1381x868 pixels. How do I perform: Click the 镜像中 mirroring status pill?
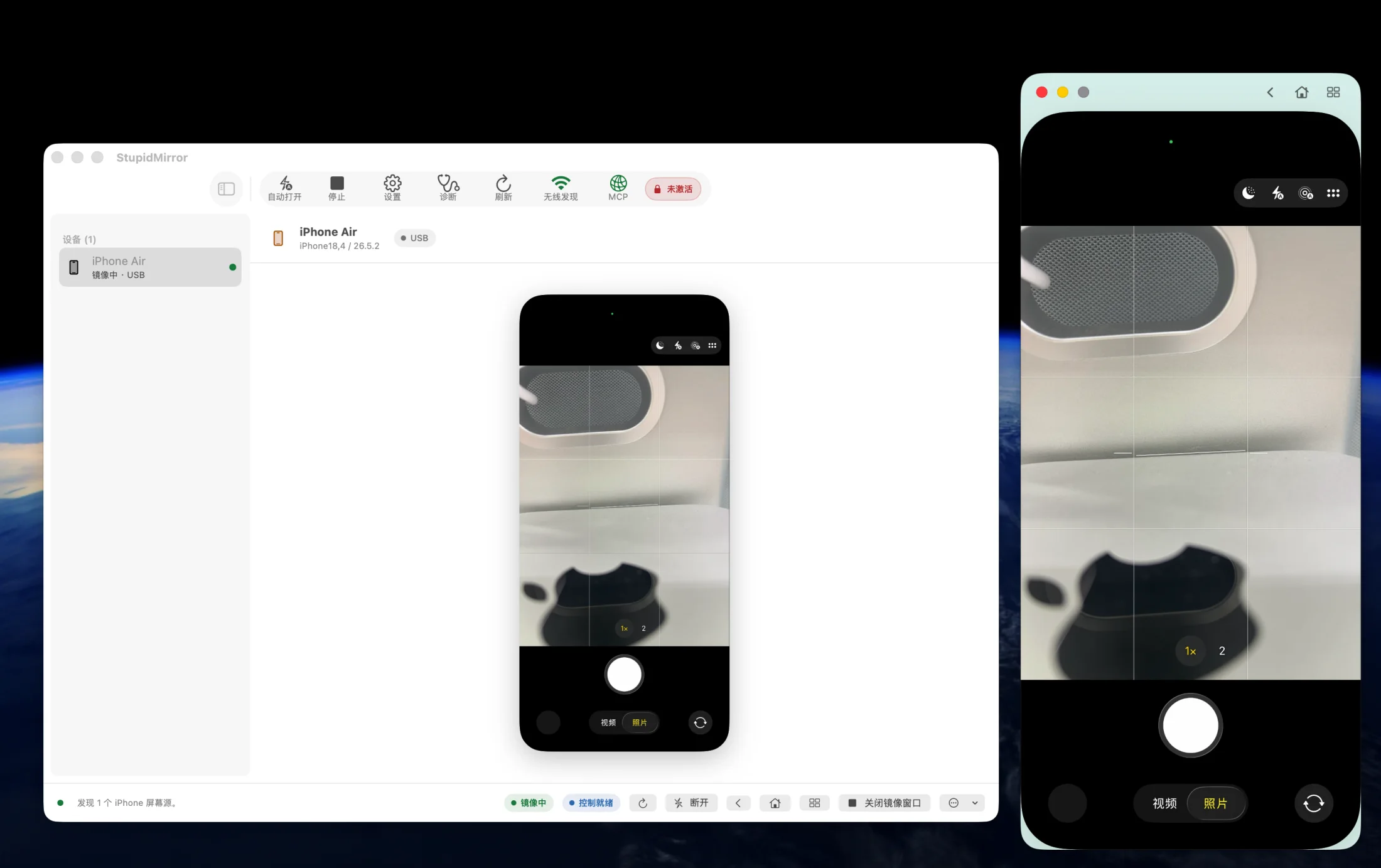coord(529,803)
